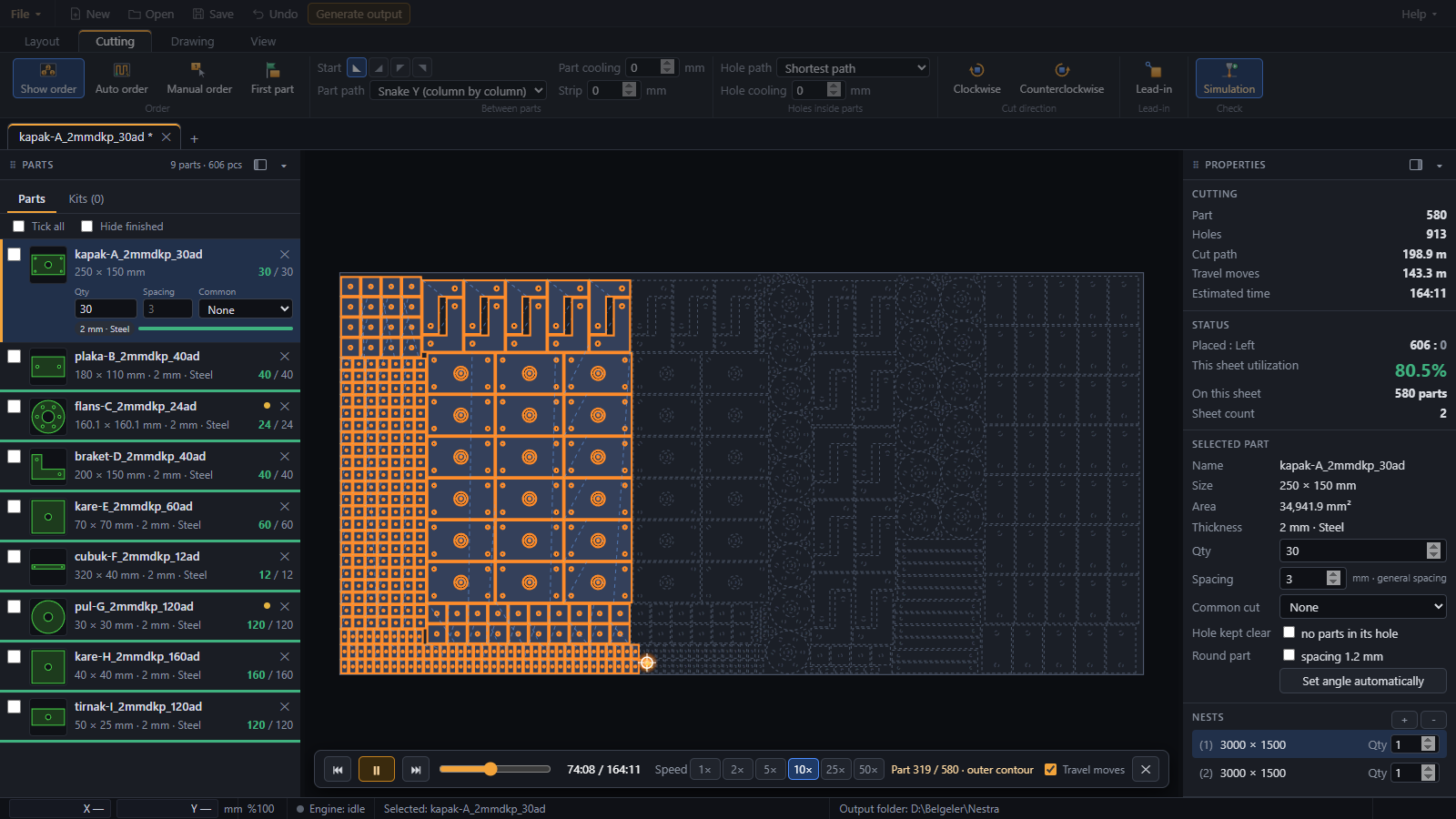
Task: Choose the First part tool
Action: [x=272, y=78]
